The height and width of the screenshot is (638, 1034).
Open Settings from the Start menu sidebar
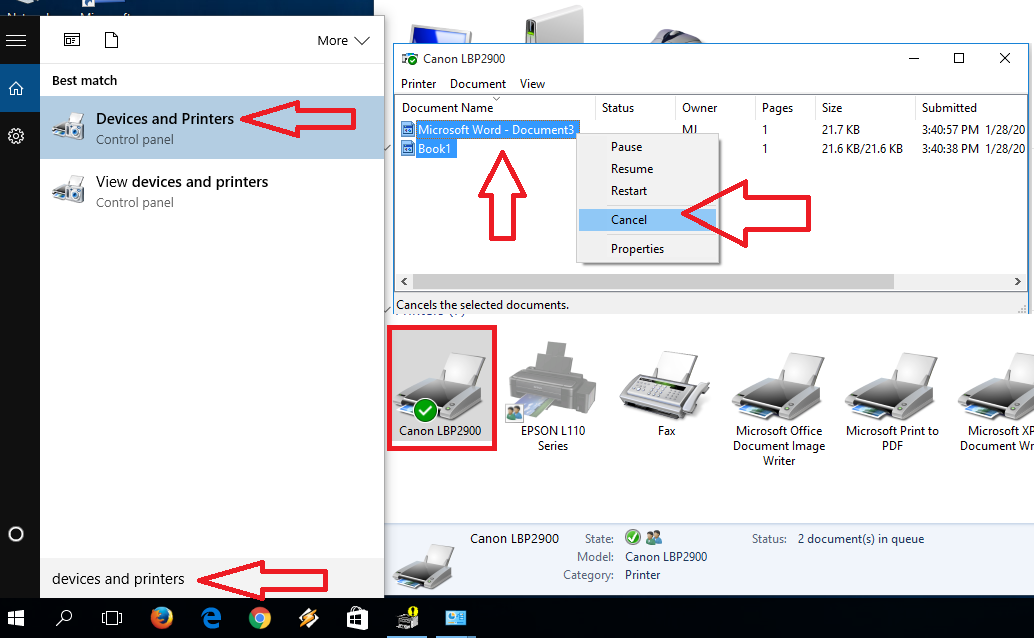[x=15, y=135]
